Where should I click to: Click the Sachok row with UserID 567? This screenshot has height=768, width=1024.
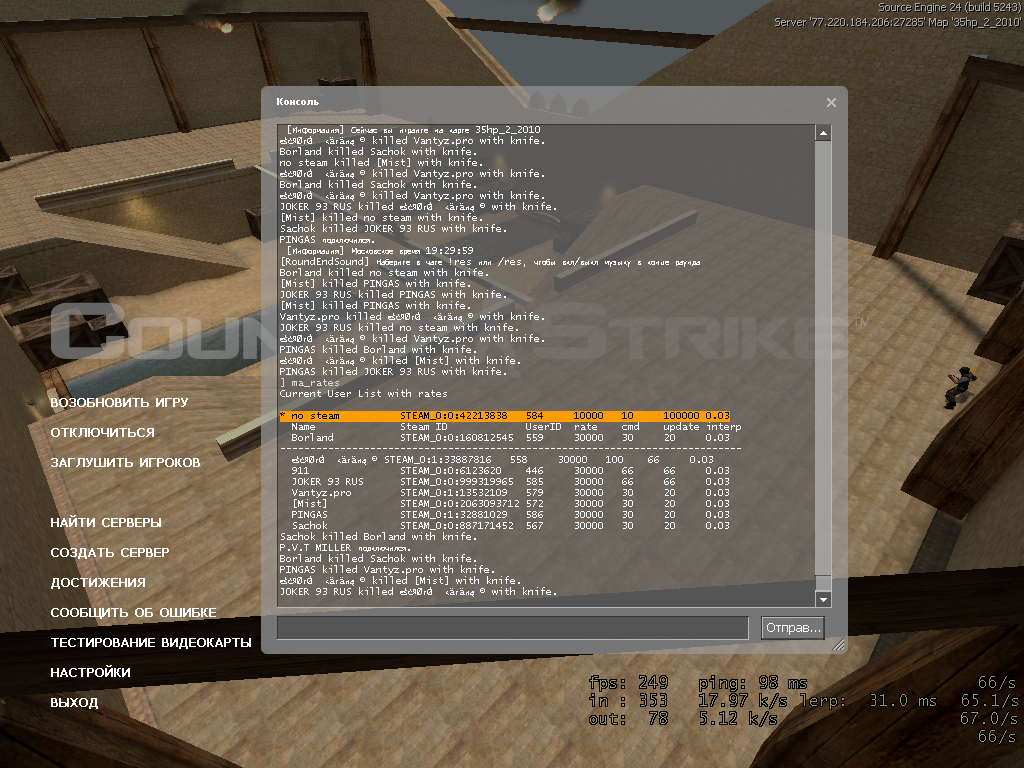(510, 526)
